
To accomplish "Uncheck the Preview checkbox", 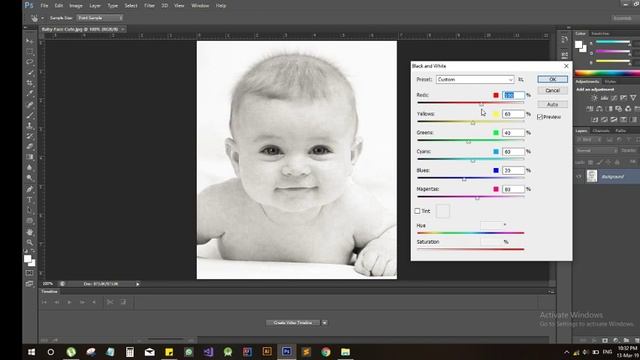I will click(540, 117).
